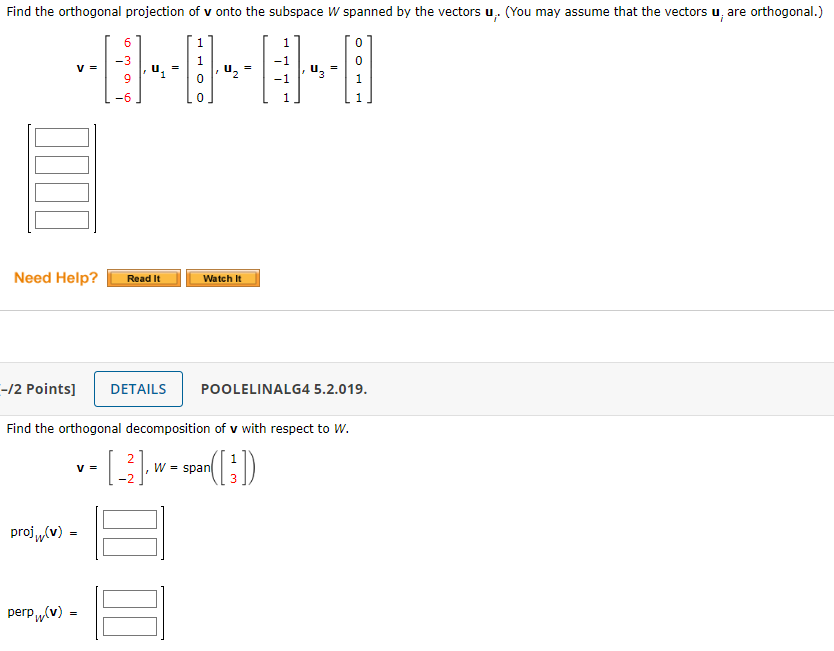Click the perp_W(v) label

pos(35,613)
